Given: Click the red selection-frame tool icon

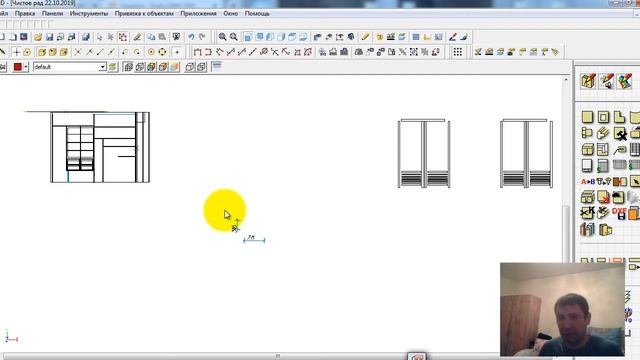Looking at the screenshot, I should click(122, 37).
